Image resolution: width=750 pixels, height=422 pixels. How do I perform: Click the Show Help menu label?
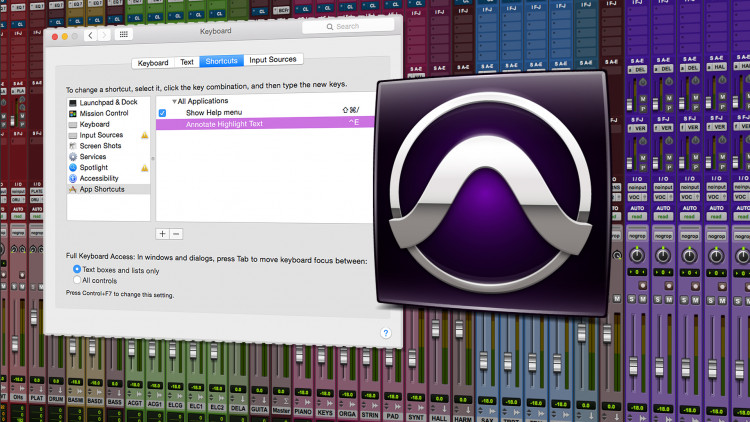(214, 112)
